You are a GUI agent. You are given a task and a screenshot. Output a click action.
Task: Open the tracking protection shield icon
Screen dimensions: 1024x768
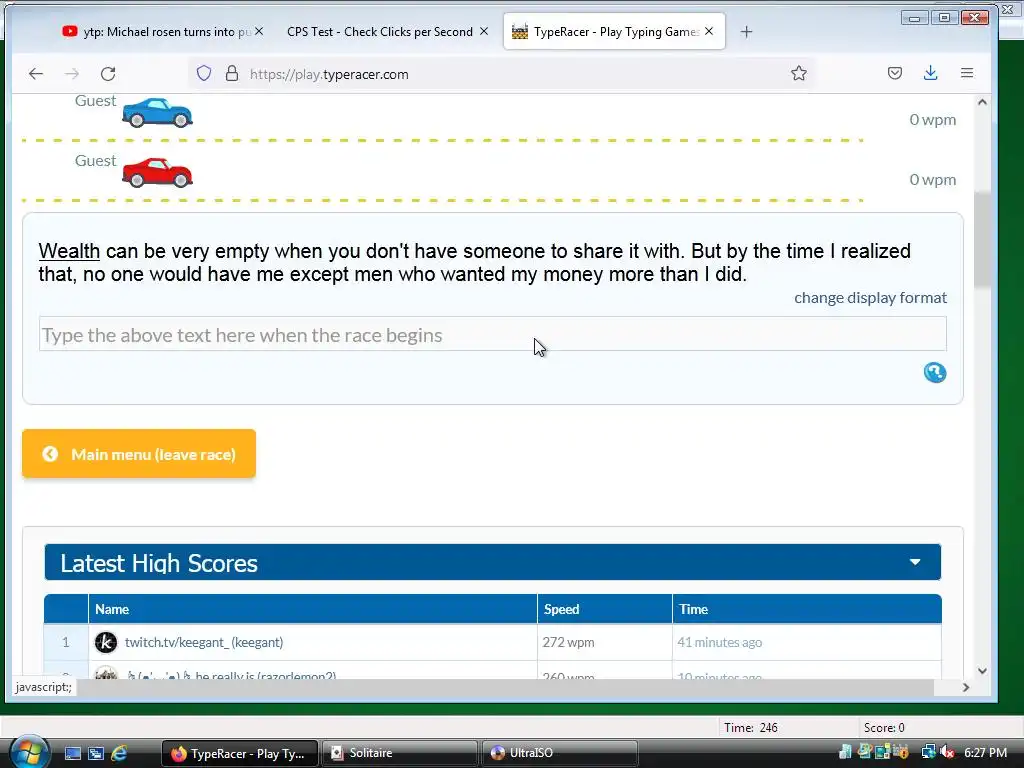point(204,73)
